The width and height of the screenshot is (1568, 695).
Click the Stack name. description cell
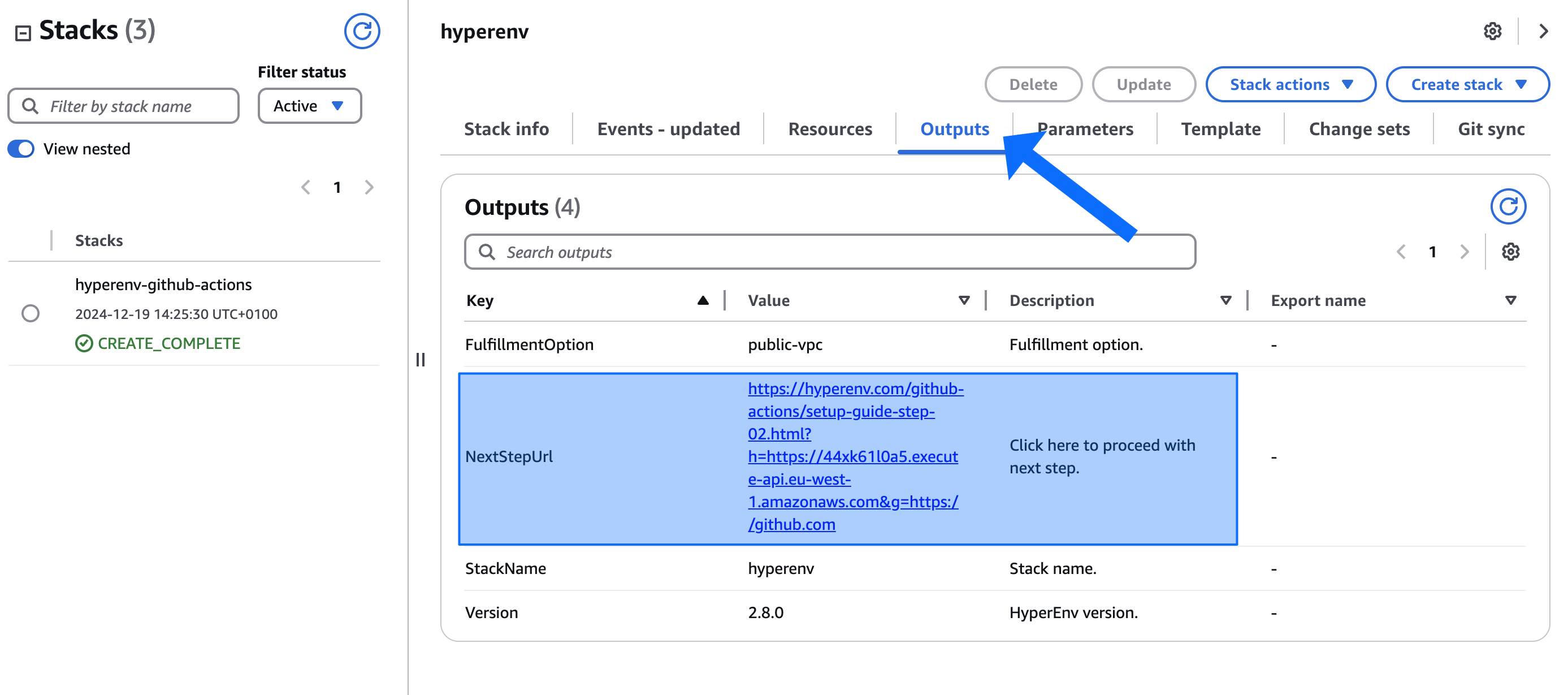1052,568
